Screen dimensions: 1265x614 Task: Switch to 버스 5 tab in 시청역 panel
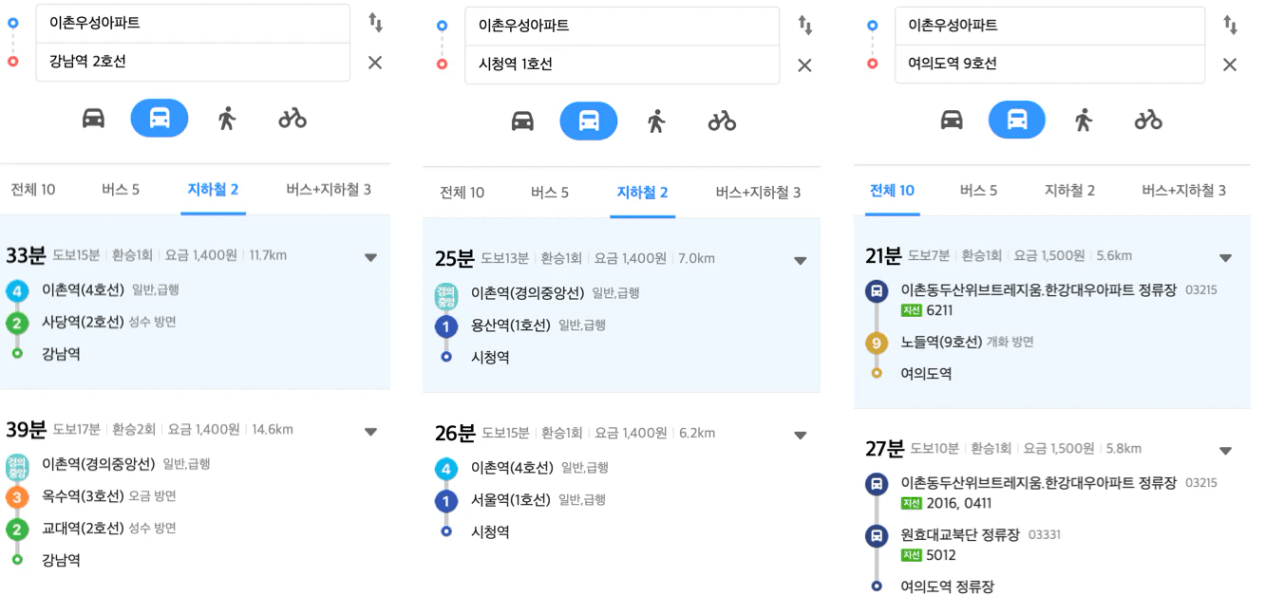[550, 192]
